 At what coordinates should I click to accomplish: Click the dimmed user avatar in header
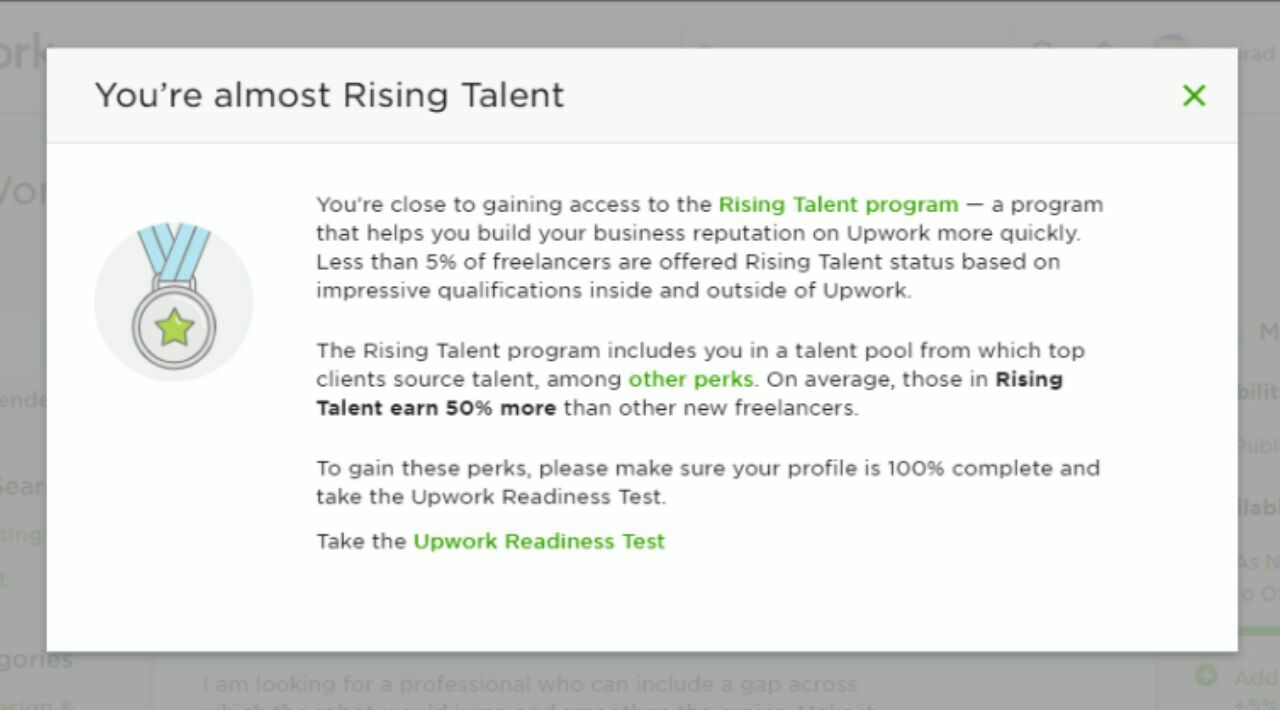click(x=1172, y=42)
